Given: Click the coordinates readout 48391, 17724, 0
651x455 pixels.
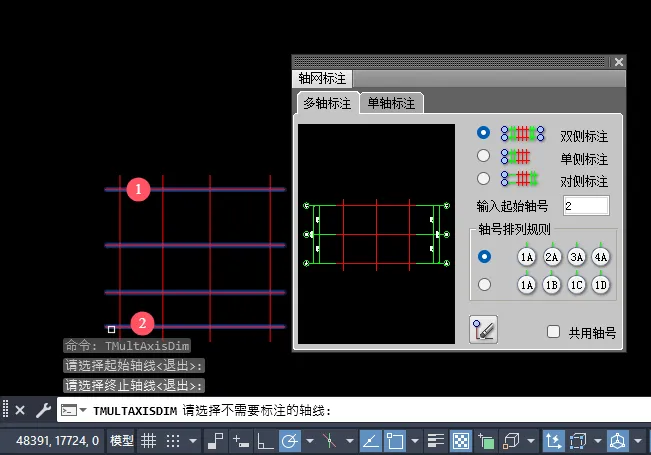Looking at the screenshot, I should pyautogui.click(x=57, y=440).
